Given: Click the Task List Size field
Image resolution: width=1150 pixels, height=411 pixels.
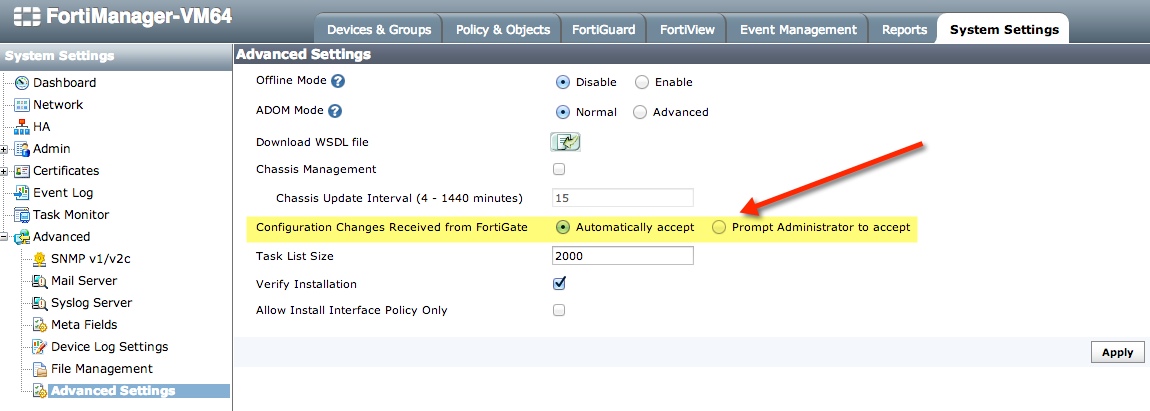Looking at the screenshot, I should coord(622,256).
